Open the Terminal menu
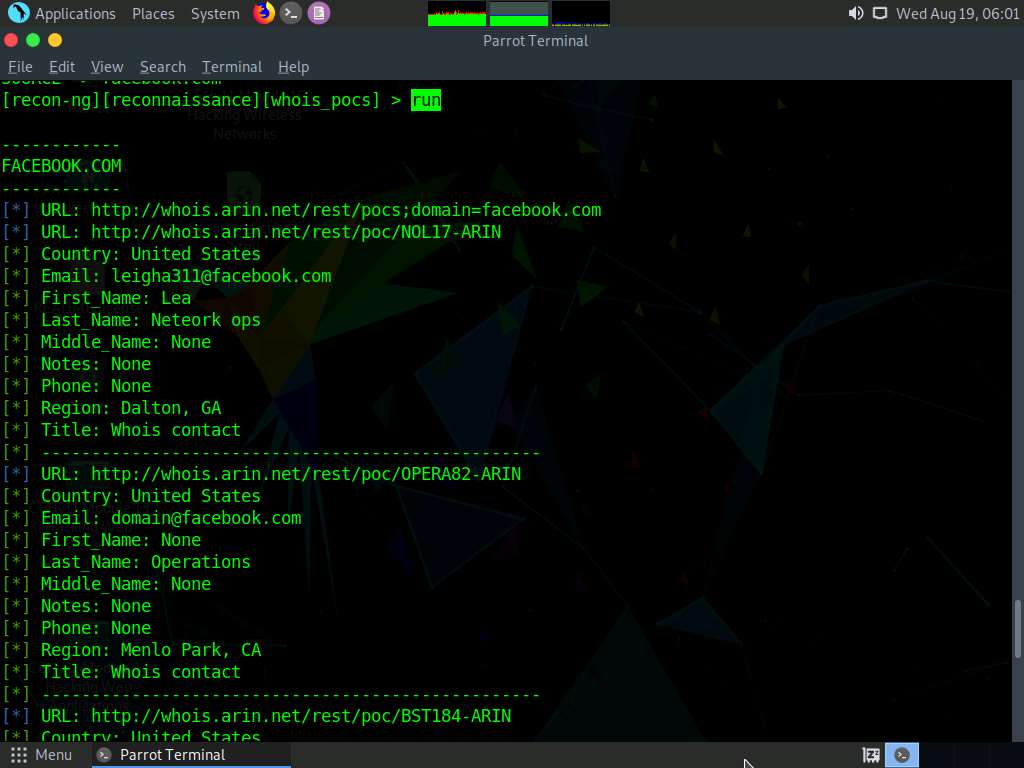Screen dimensions: 1024x768 (232, 67)
